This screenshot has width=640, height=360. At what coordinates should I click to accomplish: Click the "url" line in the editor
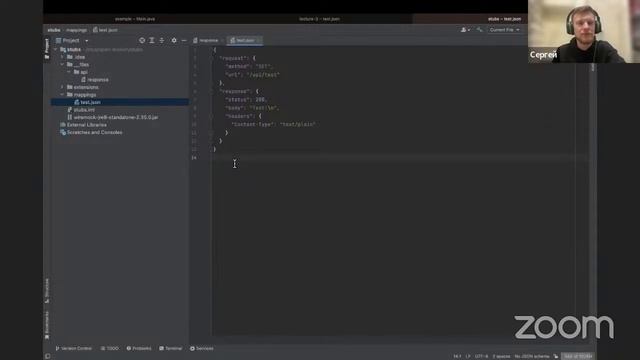tap(253, 75)
